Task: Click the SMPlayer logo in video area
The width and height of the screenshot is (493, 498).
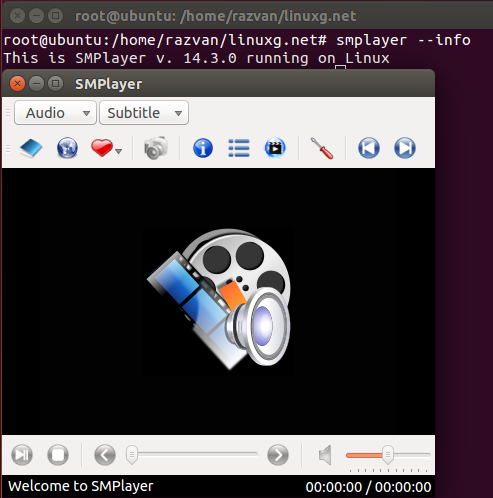Action: 219,299
